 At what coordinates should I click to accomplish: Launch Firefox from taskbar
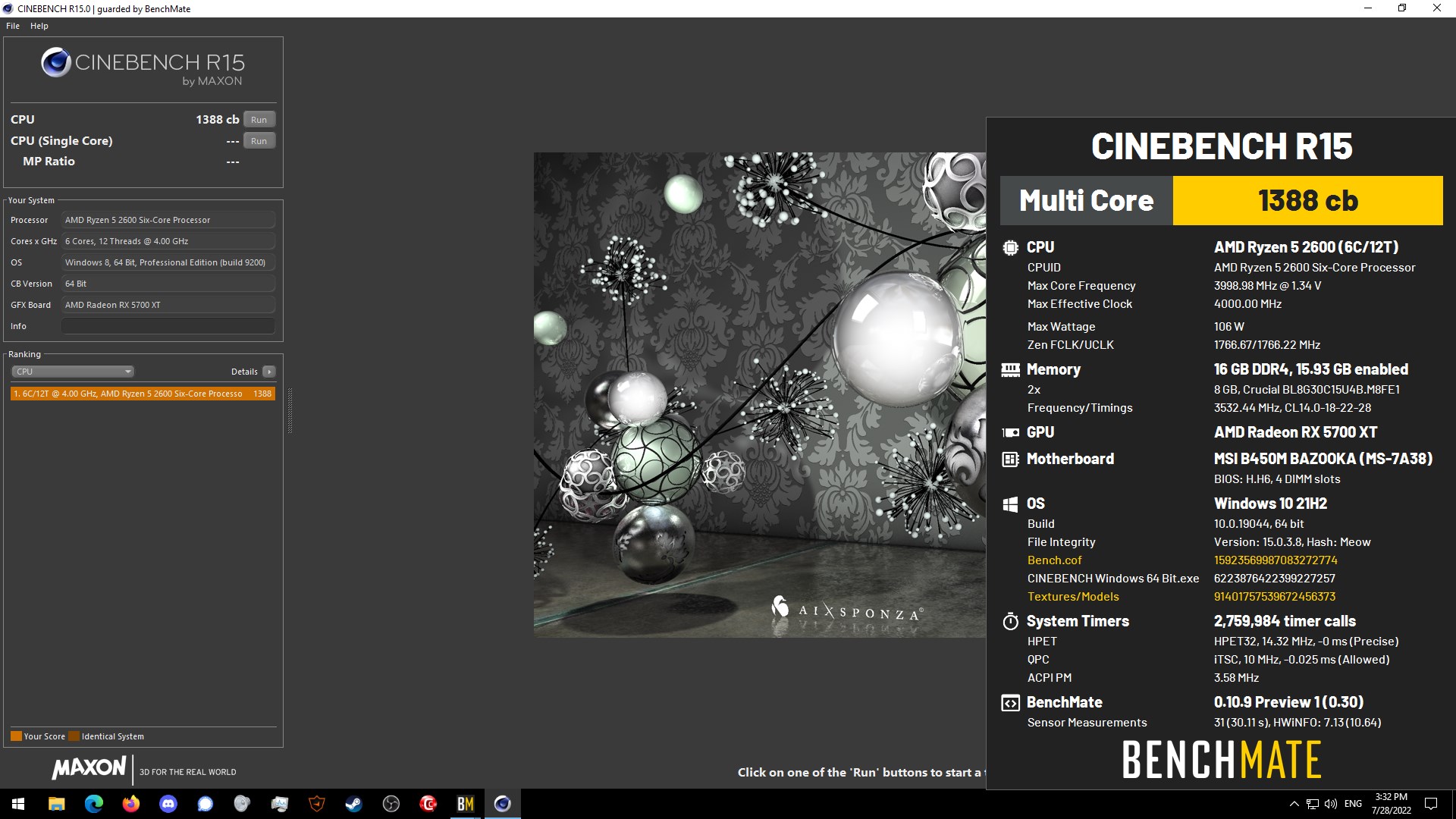(x=130, y=804)
